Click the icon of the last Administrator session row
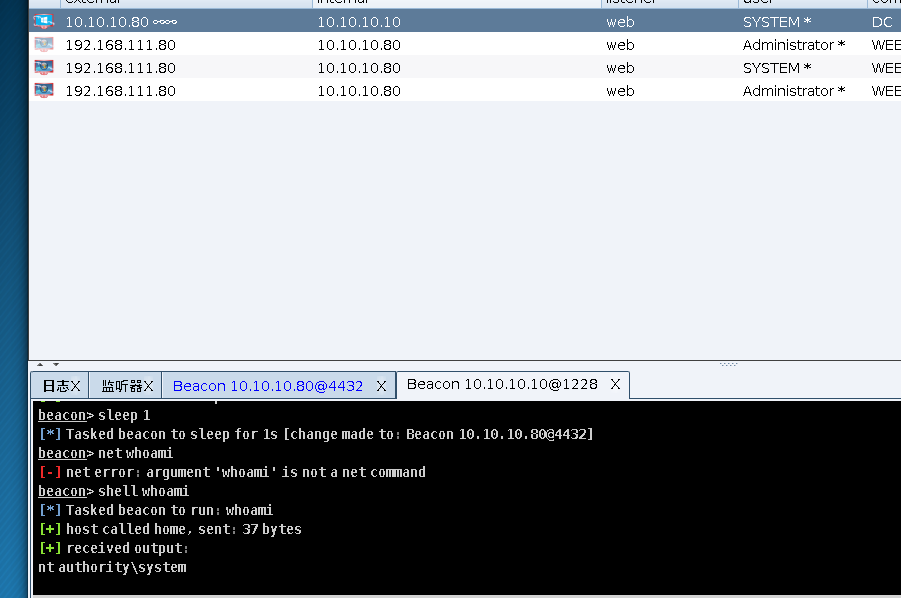The image size is (901, 598). [x=44, y=91]
